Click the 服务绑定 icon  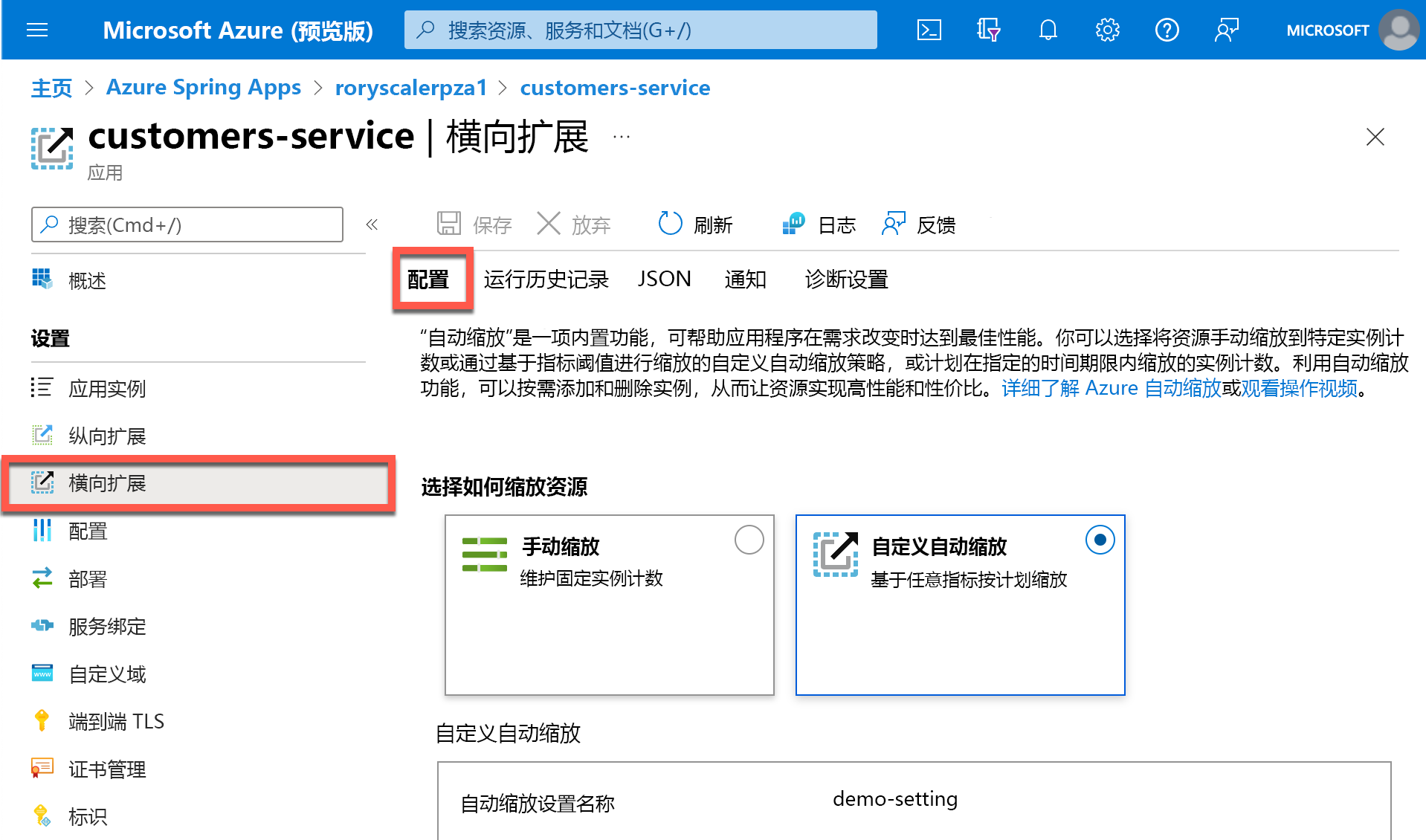(42, 625)
